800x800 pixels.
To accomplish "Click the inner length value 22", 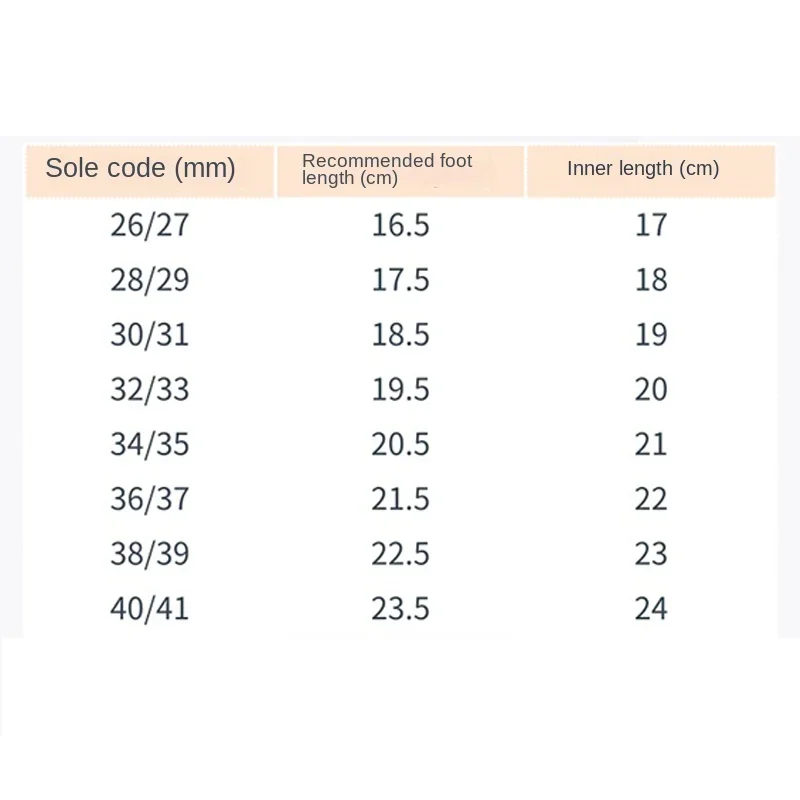I will click(x=651, y=499).
